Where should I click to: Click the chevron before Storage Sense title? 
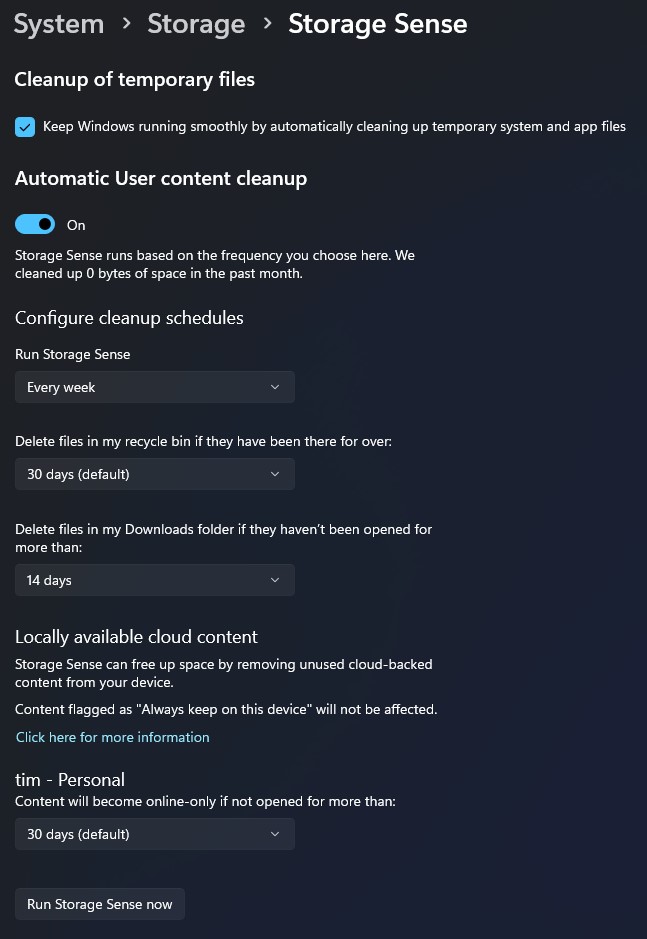coord(267,24)
